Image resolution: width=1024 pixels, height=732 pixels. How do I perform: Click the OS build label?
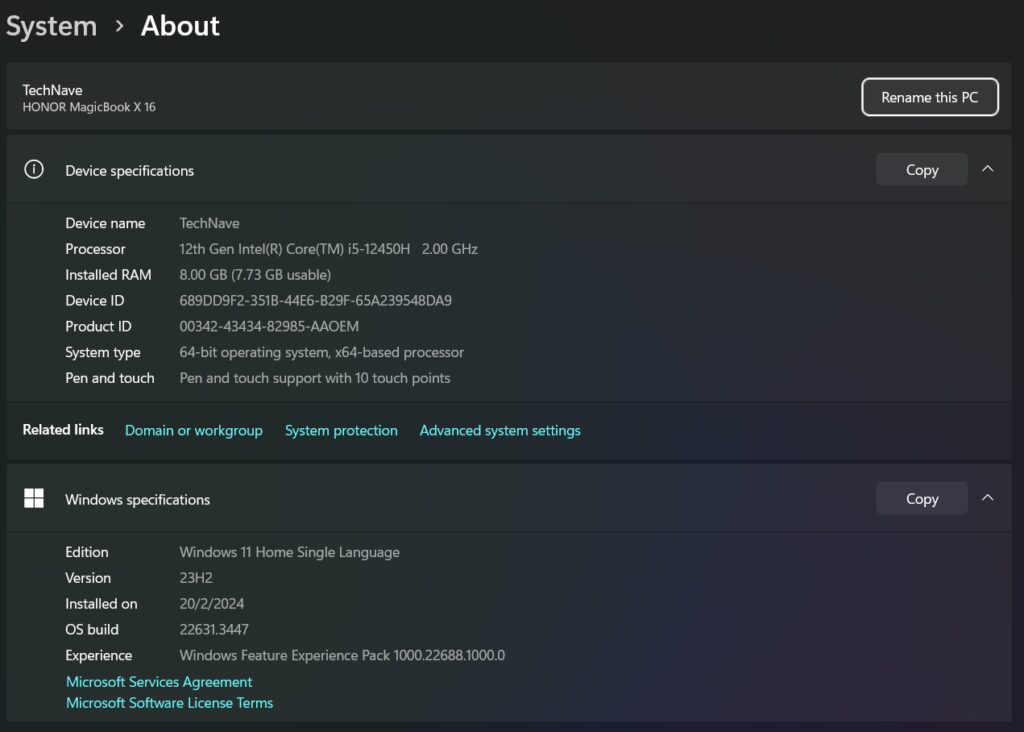pos(91,629)
